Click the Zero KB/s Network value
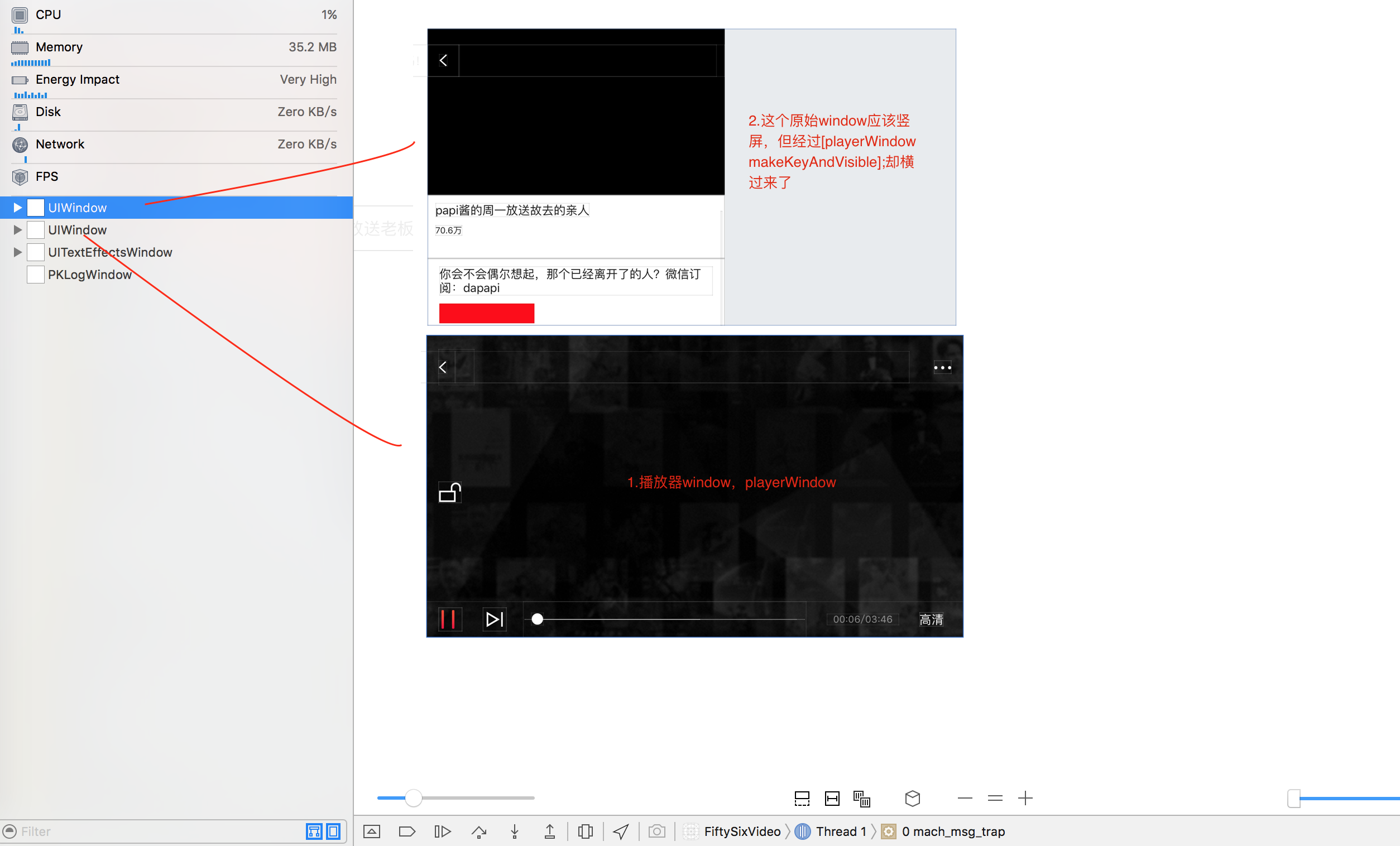The width and height of the screenshot is (1400, 846). point(307,145)
